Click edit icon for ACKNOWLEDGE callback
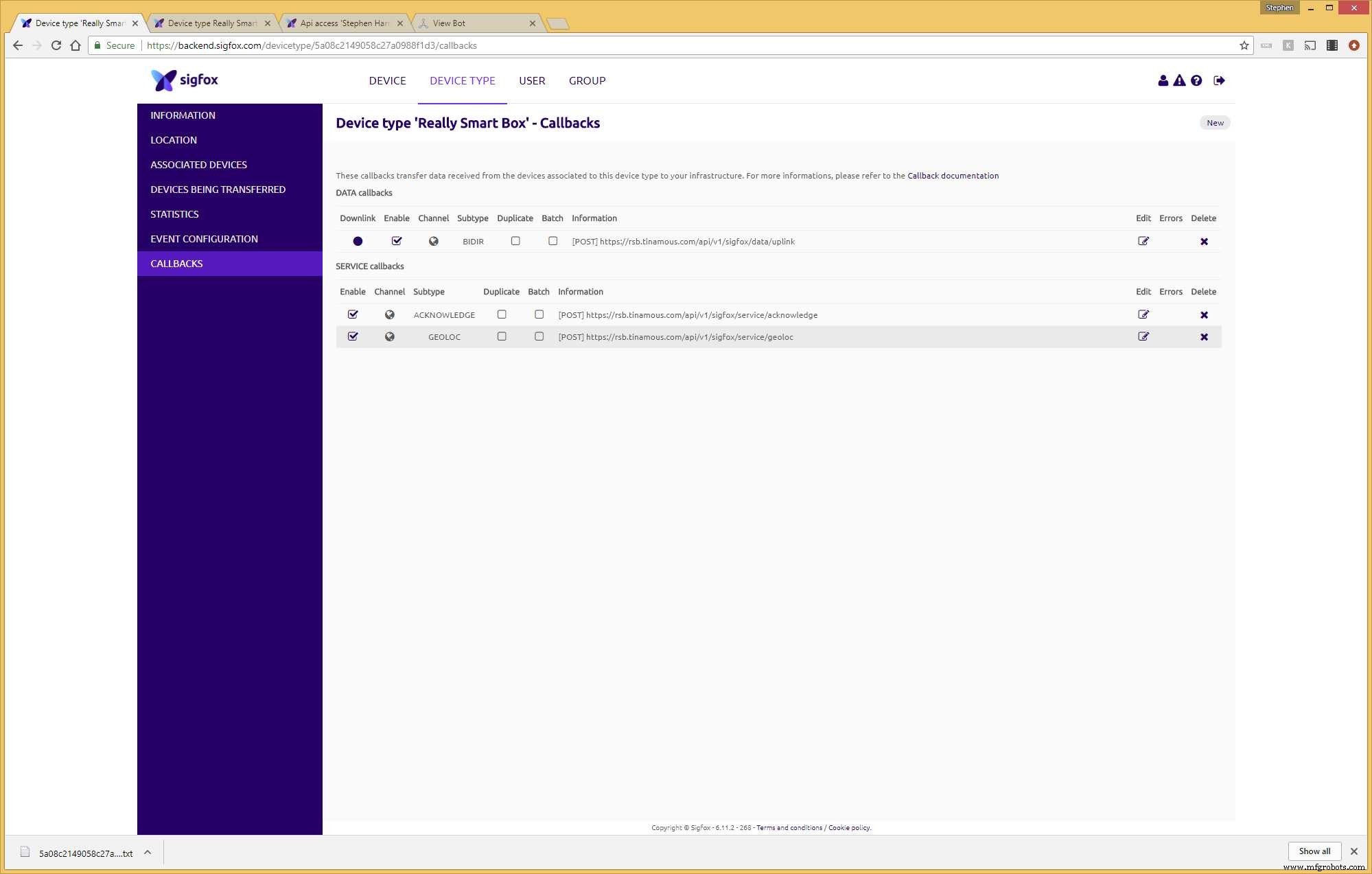The image size is (1372, 874). pos(1143,314)
